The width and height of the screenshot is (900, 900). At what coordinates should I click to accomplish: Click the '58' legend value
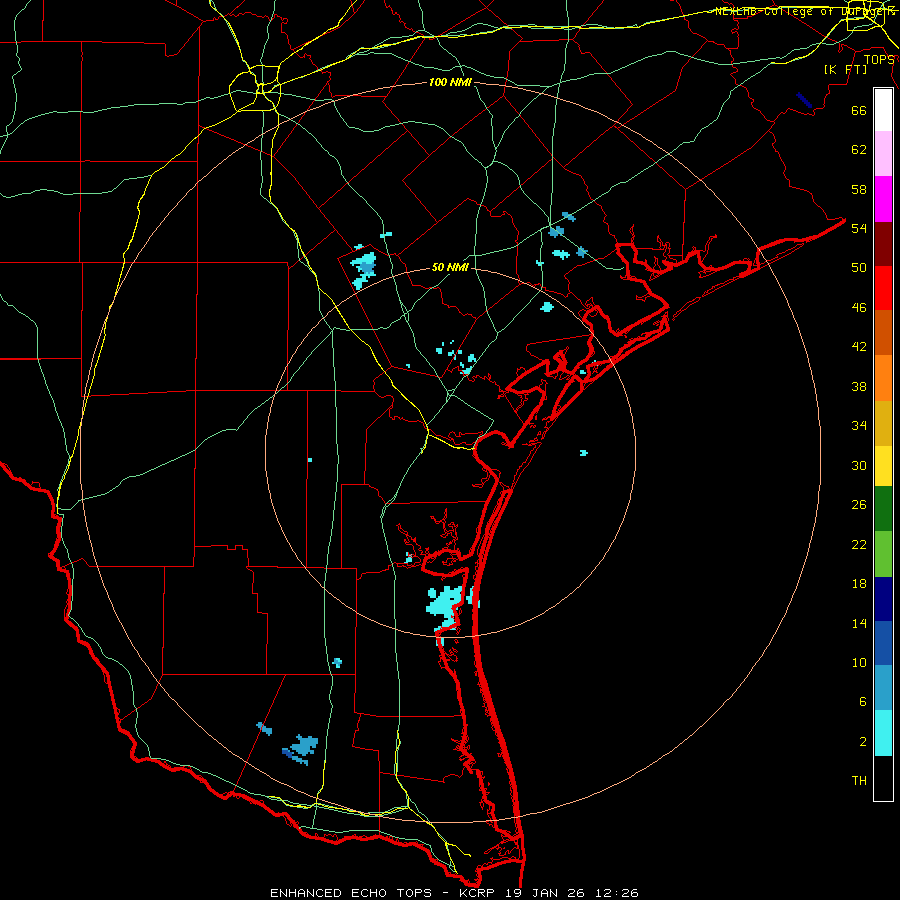point(859,189)
